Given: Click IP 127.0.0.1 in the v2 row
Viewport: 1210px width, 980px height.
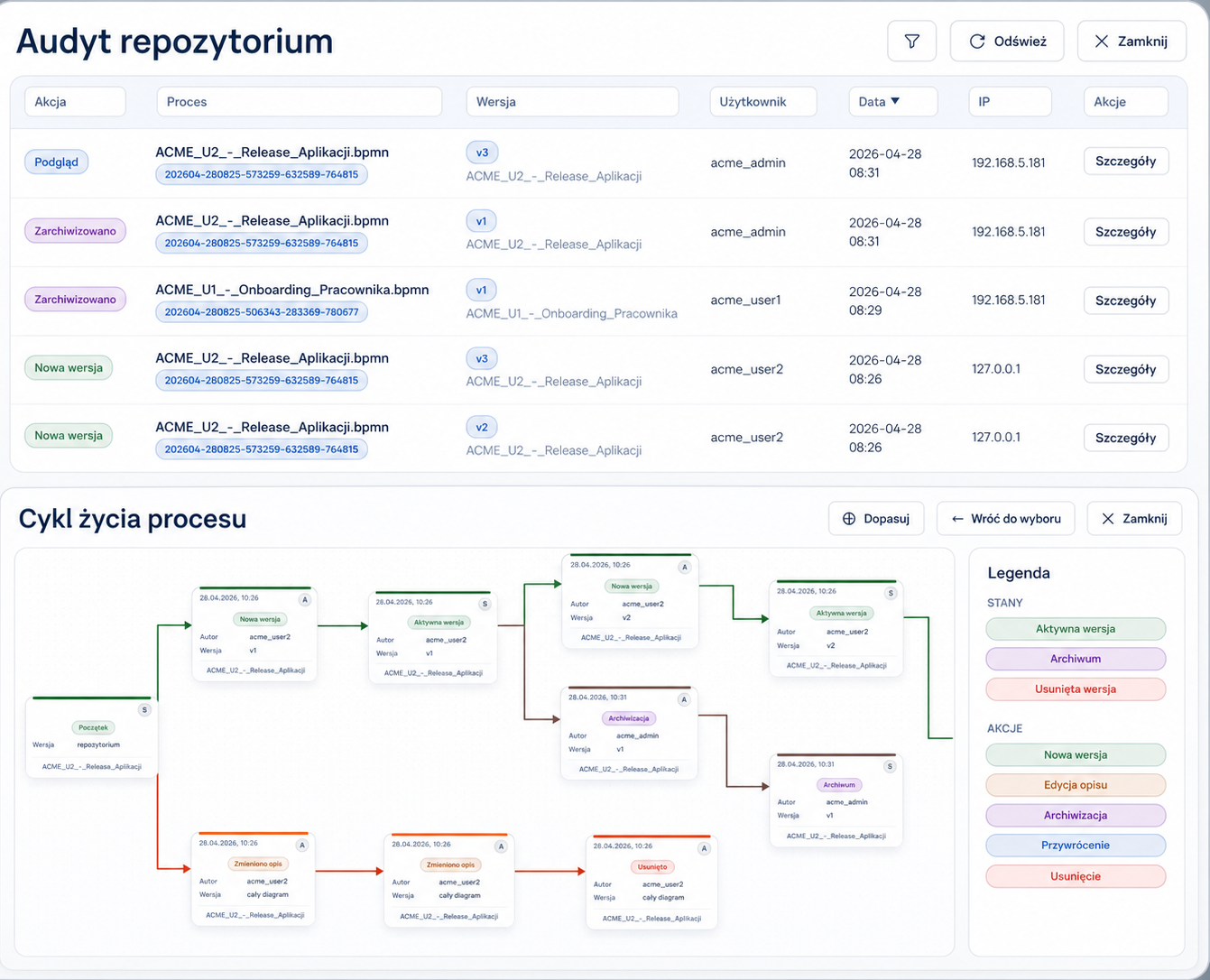Looking at the screenshot, I should pyautogui.click(x=996, y=437).
